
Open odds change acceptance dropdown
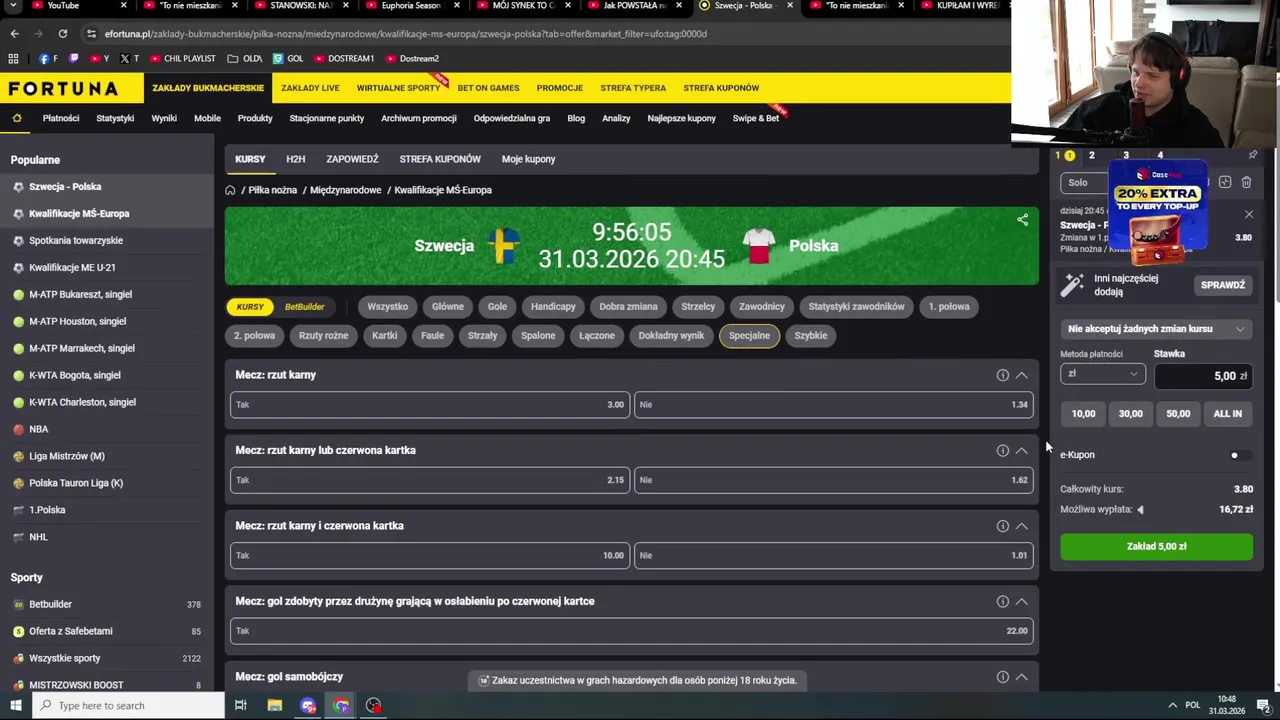[x=1156, y=329]
